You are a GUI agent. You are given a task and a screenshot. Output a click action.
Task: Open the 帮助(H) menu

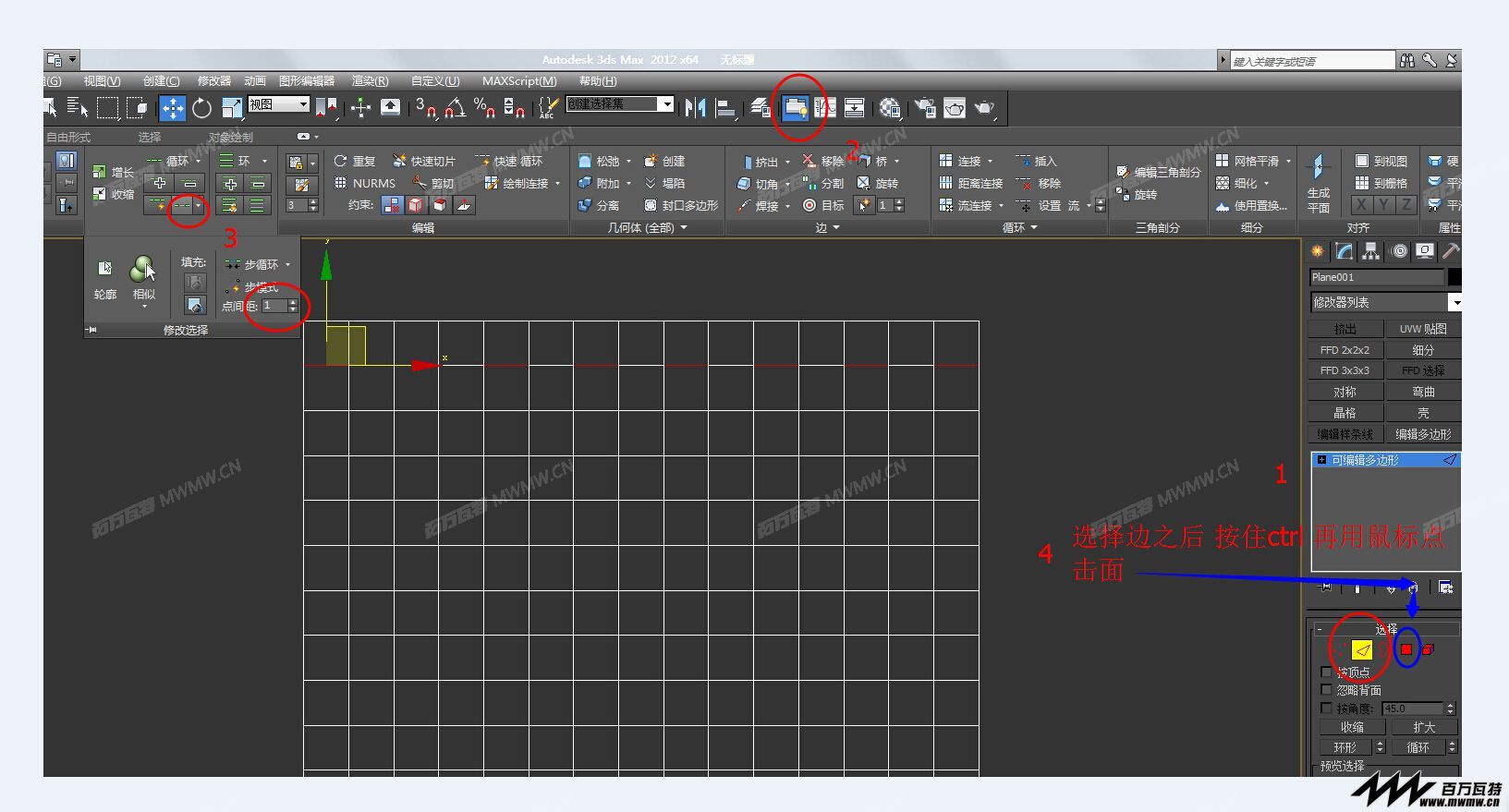point(598,81)
